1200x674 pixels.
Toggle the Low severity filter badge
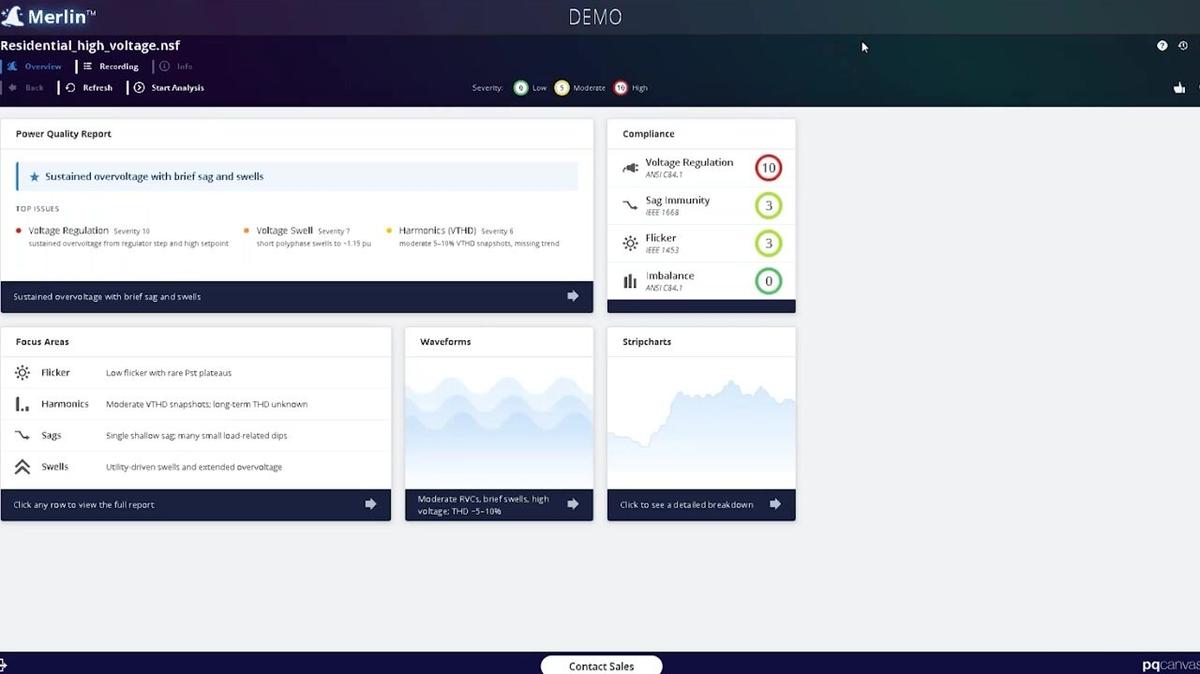(x=519, y=88)
